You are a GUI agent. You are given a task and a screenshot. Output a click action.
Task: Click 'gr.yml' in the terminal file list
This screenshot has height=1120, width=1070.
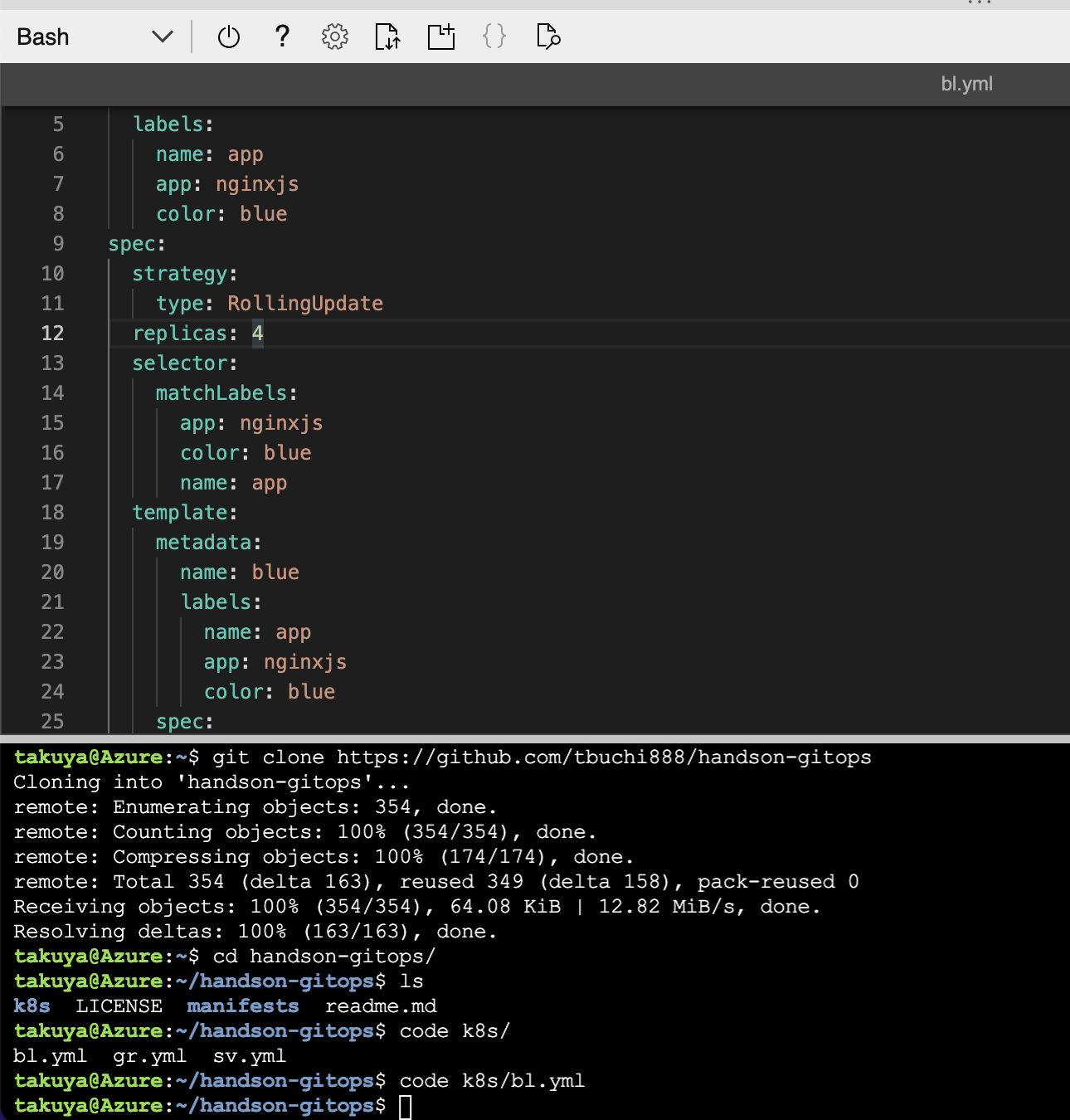point(149,1056)
